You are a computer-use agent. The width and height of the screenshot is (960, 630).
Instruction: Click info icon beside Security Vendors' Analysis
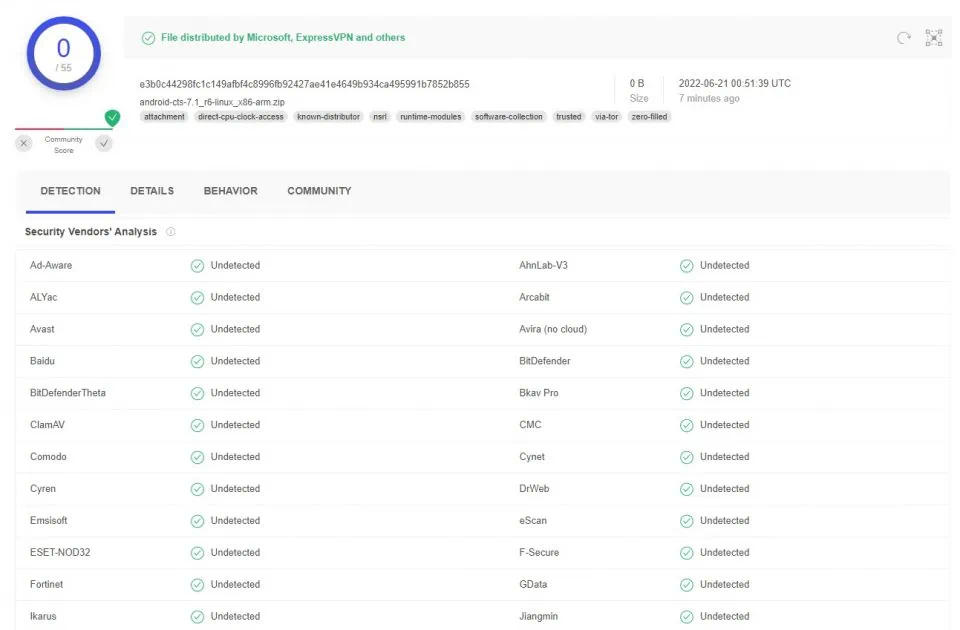pos(171,232)
